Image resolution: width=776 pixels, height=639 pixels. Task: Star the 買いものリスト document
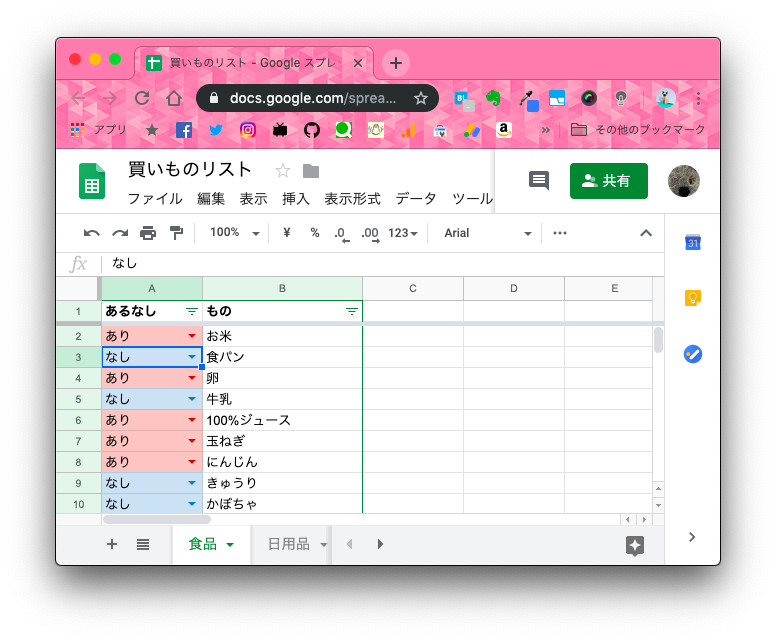283,171
